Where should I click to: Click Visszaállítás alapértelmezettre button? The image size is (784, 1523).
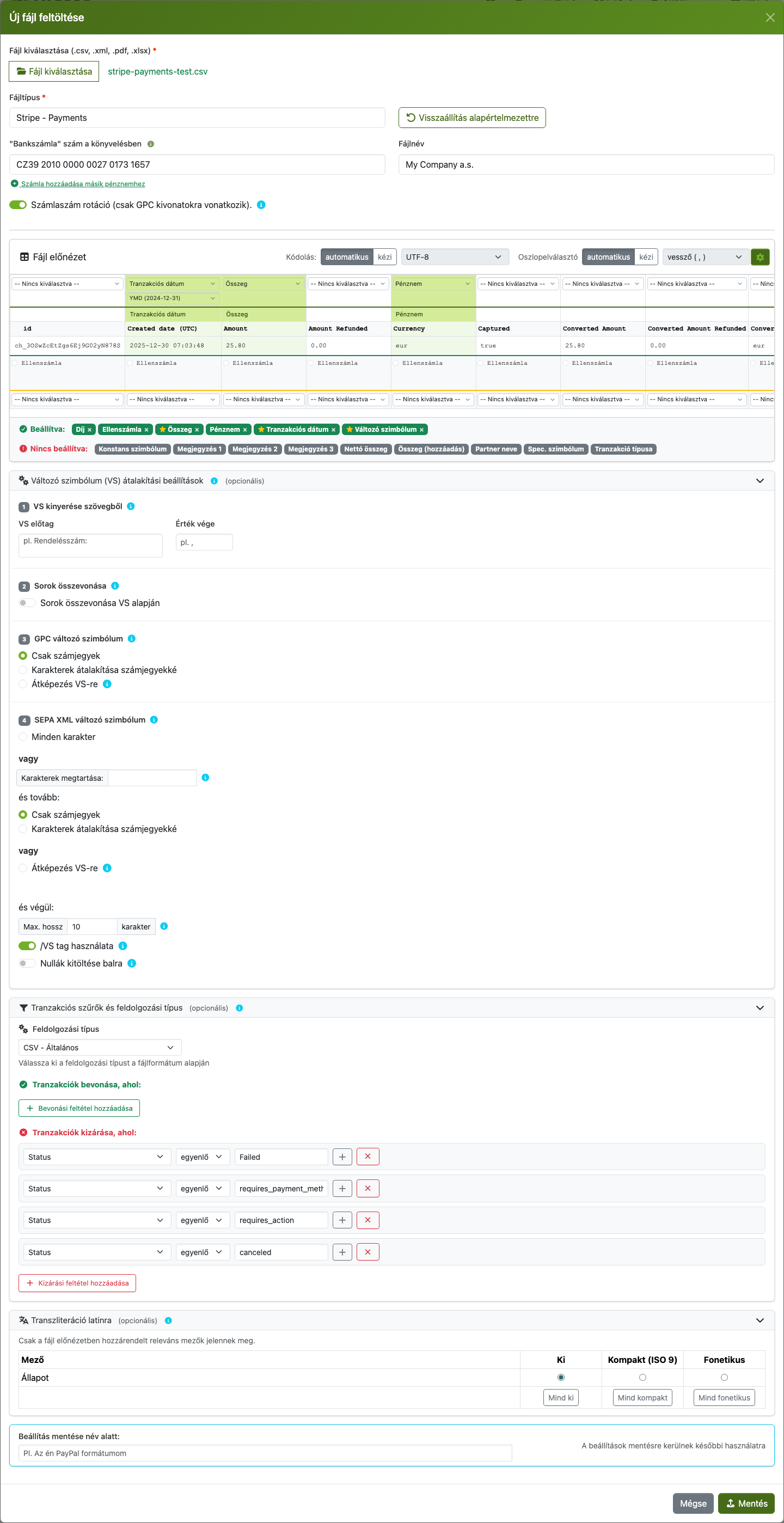tap(473, 118)
